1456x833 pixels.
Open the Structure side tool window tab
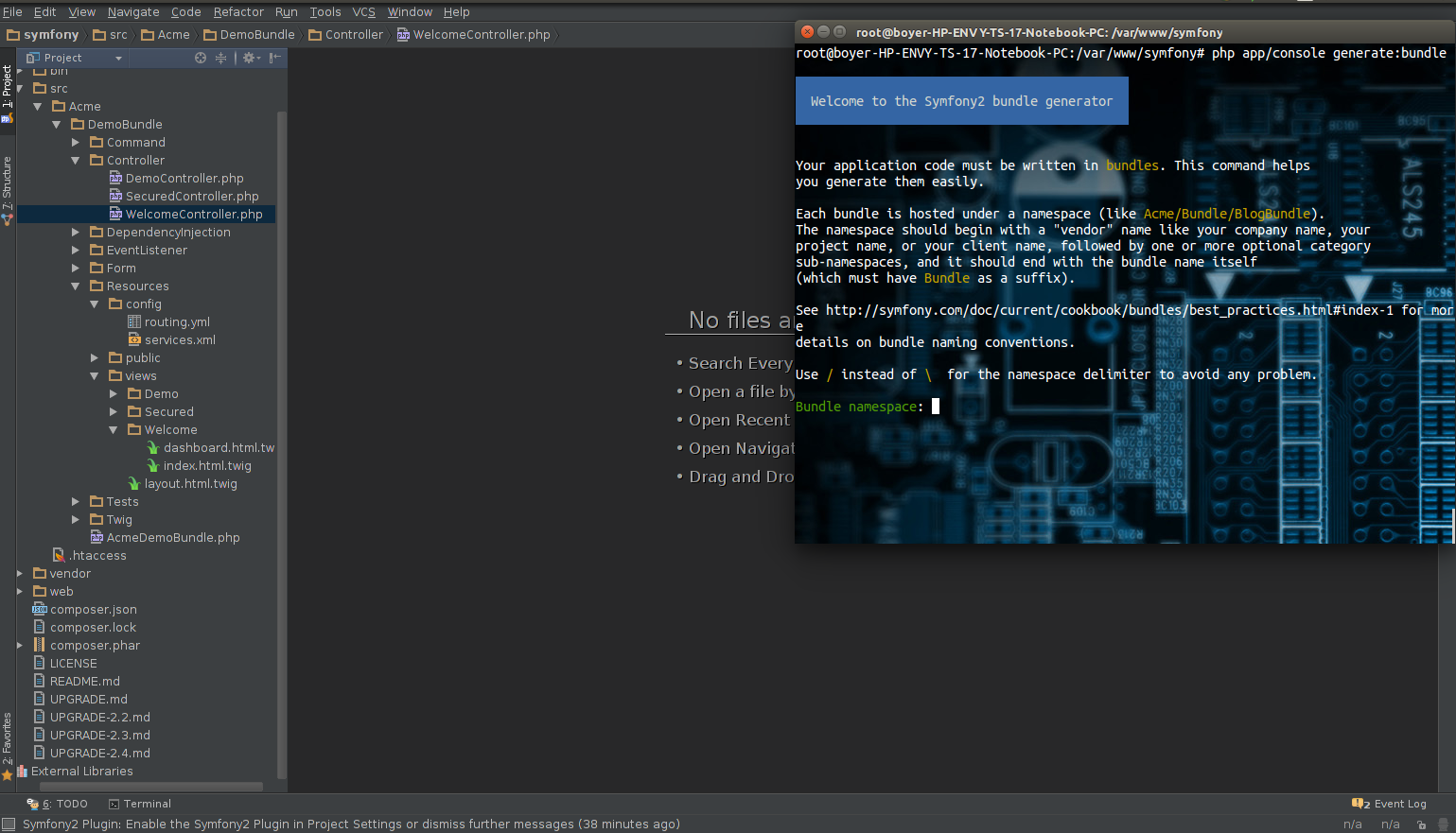coord(8,189)
